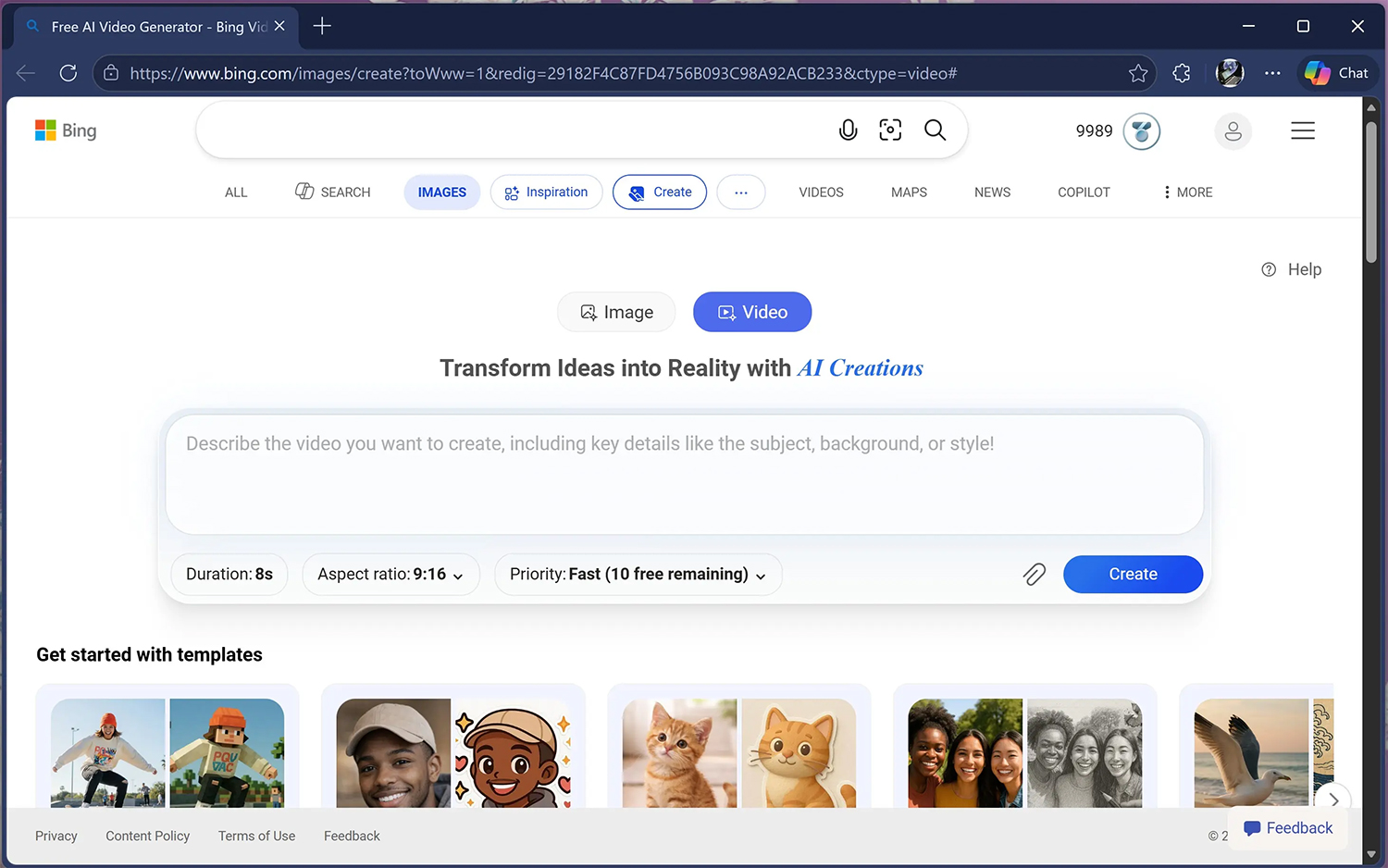Screen dimensions: 1388x868
Task: Switch to the Inspiration tab
Action: pos(547,192)
